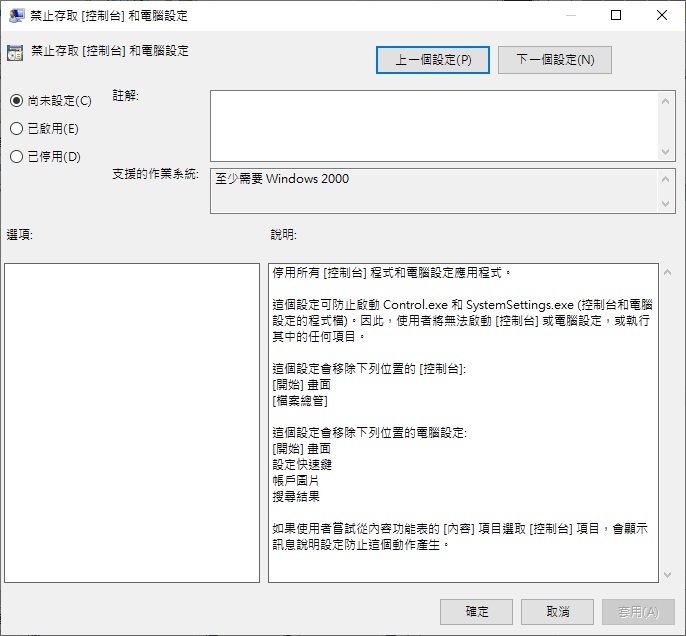
Task: Click the 帳戶圖片 line in description
Action: pos(296,481)
